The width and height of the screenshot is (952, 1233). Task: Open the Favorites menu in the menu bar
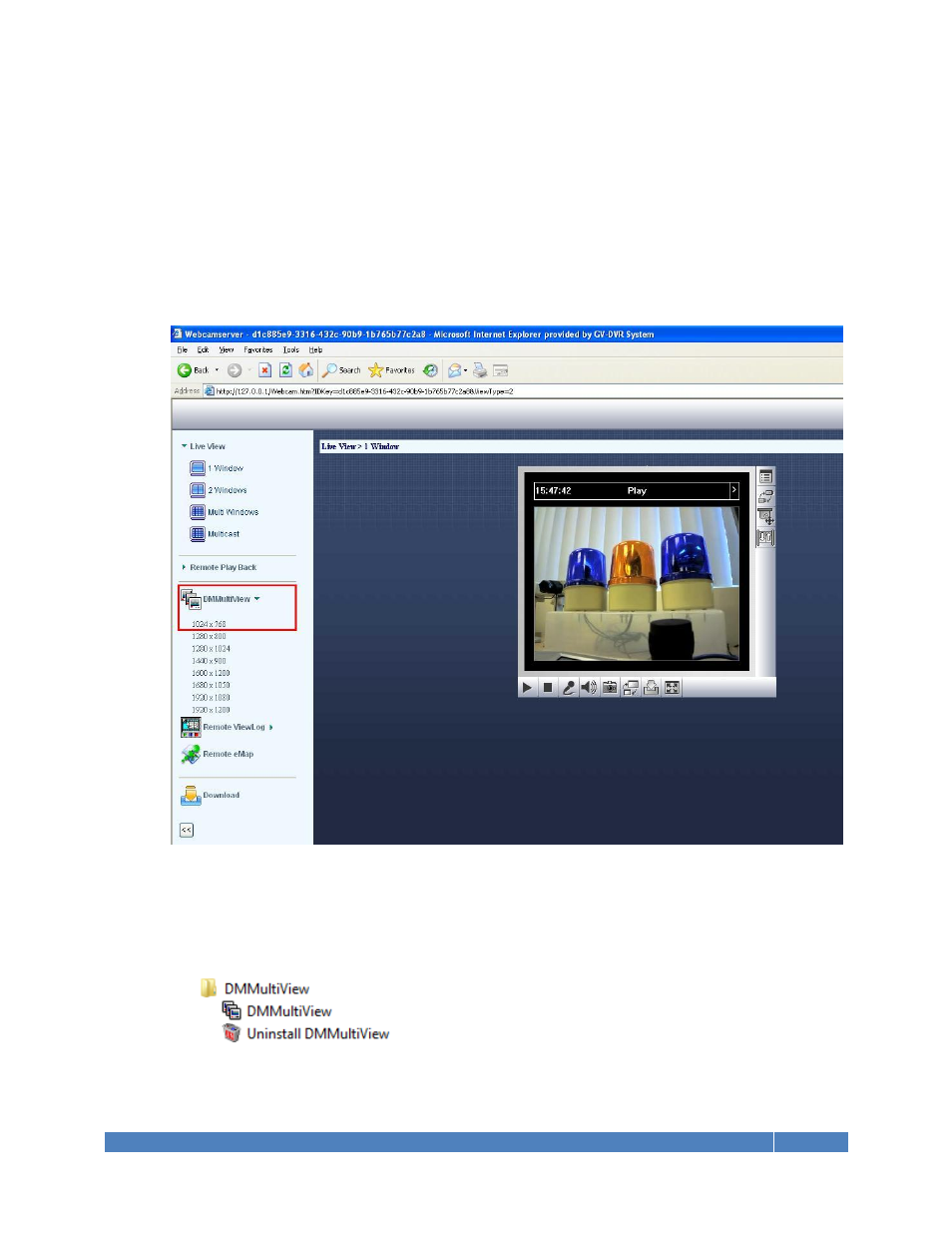point(258,350)
